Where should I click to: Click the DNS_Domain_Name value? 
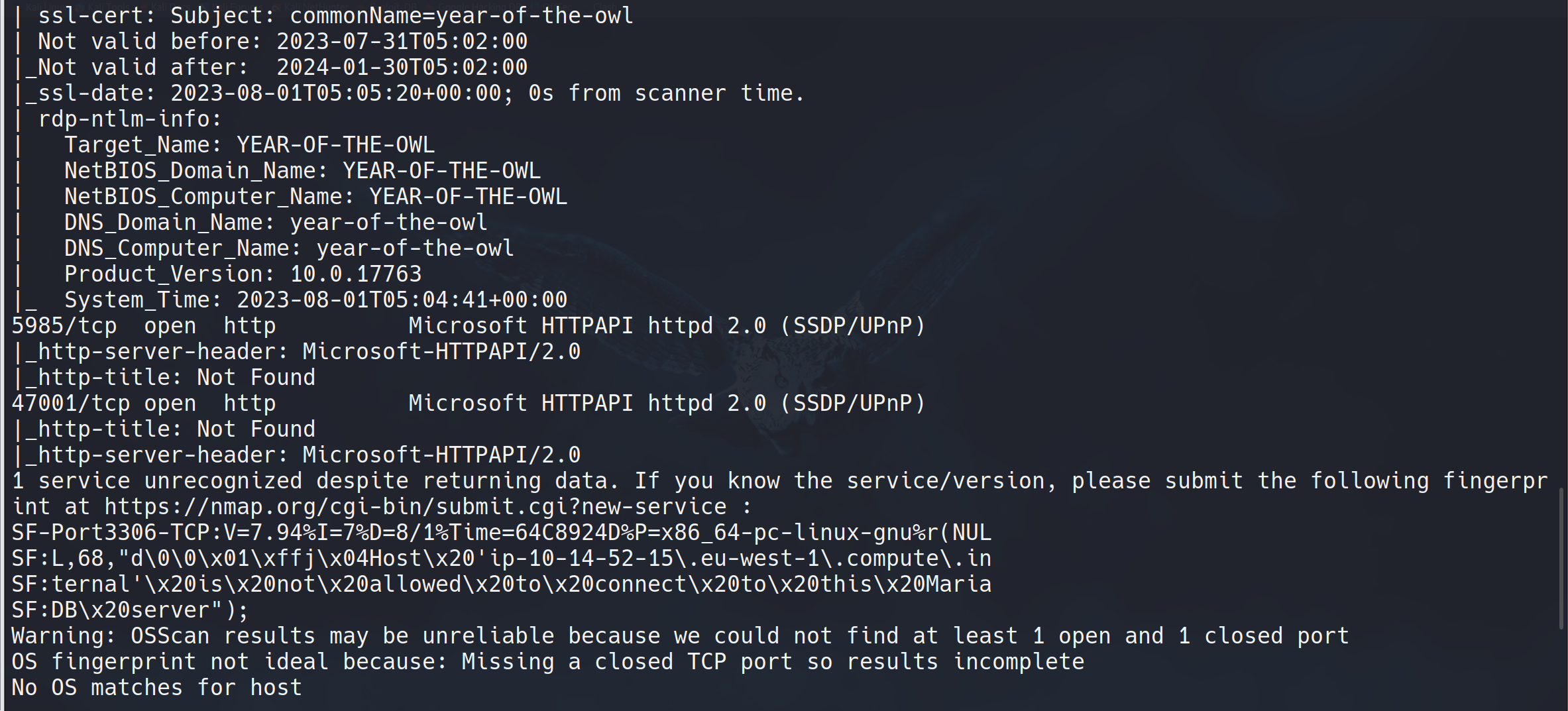[x=388, y=222]
